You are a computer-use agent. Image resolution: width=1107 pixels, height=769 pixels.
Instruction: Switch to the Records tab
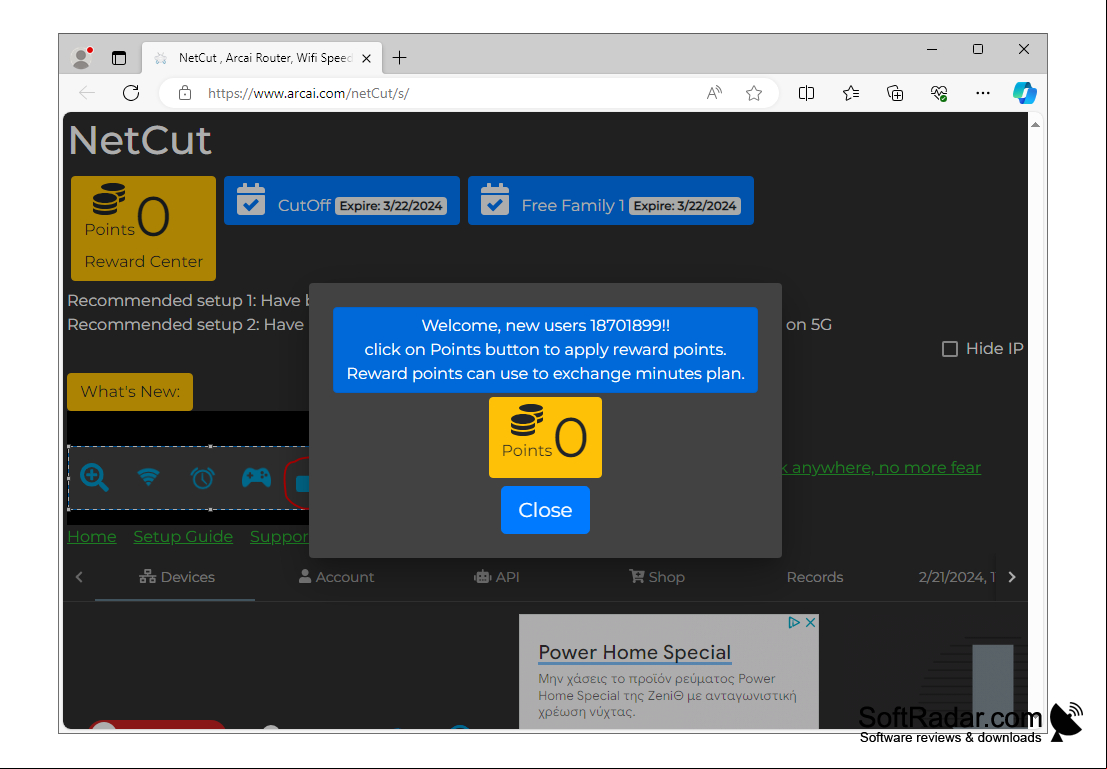pos(815,577)
